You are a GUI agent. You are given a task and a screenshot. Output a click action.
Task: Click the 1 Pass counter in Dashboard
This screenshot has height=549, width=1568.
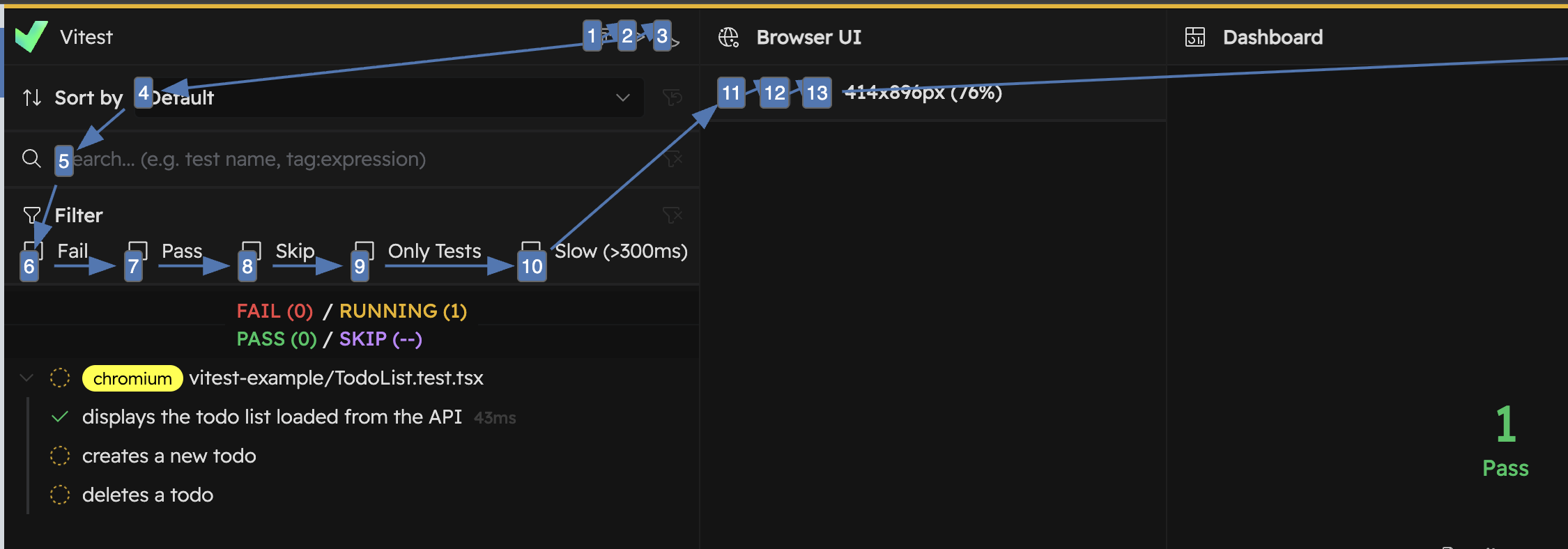pyautogui.click(x=1505, y=441)
